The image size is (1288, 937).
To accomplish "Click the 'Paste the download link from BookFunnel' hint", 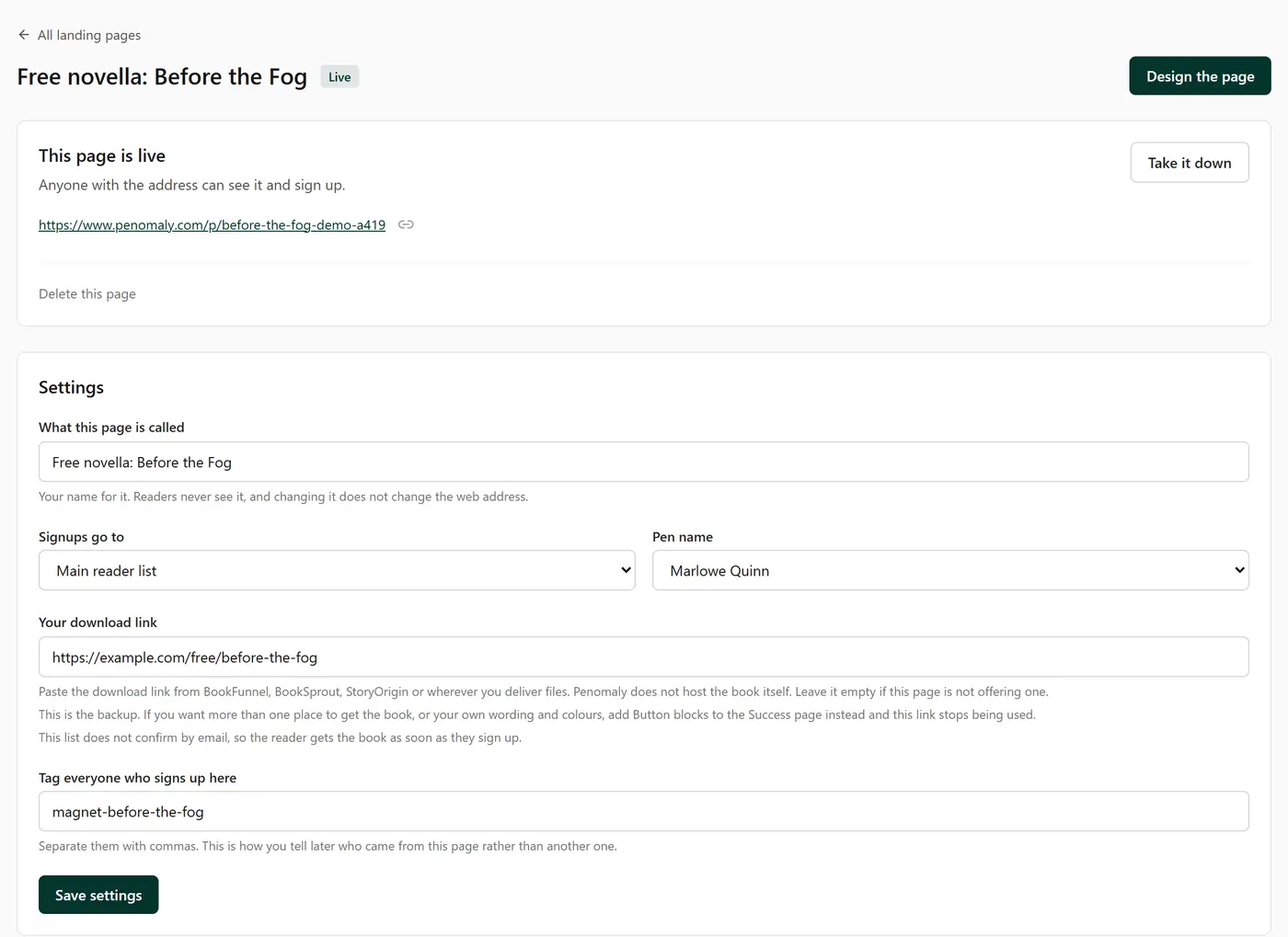I will [x=544, y=691].
